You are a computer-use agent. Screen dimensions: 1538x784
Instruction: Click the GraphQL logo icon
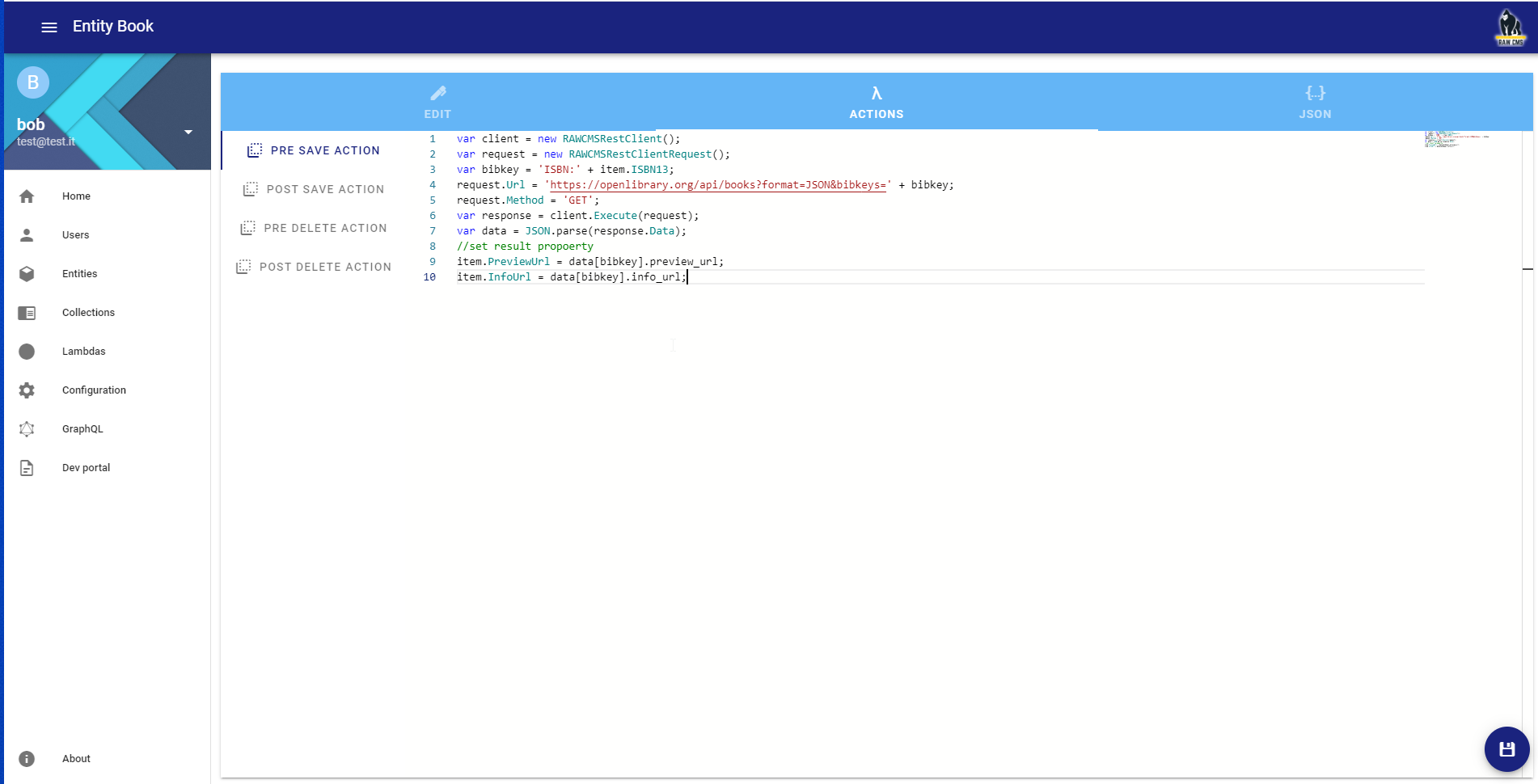27,429
